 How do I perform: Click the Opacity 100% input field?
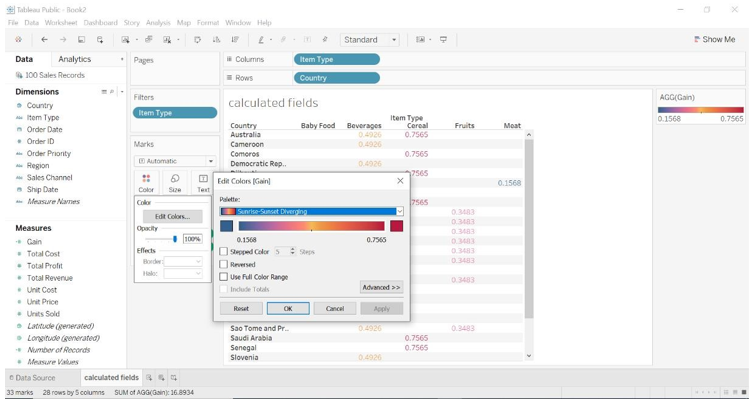click(192, 239)
